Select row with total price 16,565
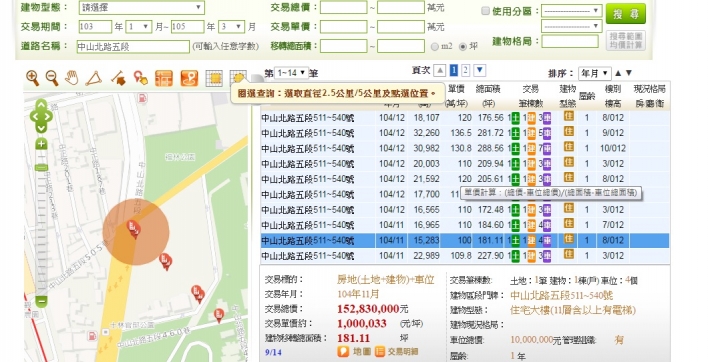 465,209
